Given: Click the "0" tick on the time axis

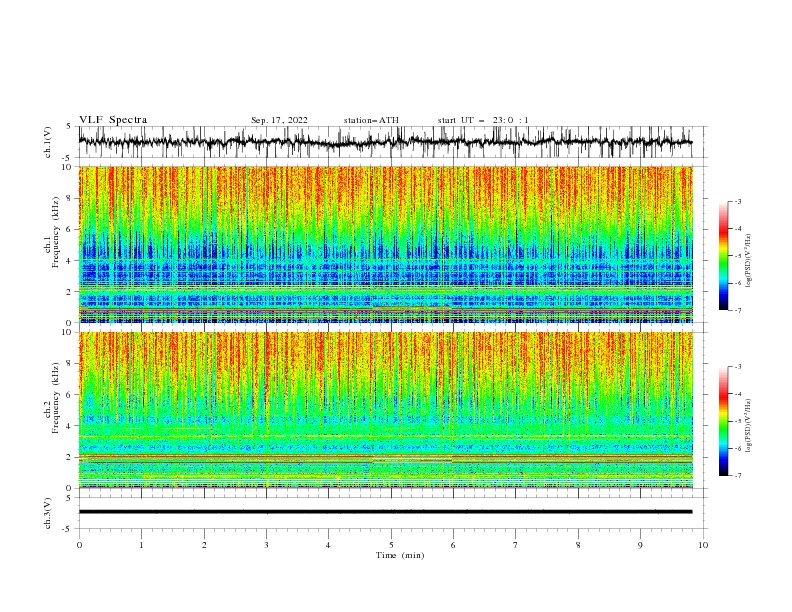Looking at the screenshot, I should (79, 545).
